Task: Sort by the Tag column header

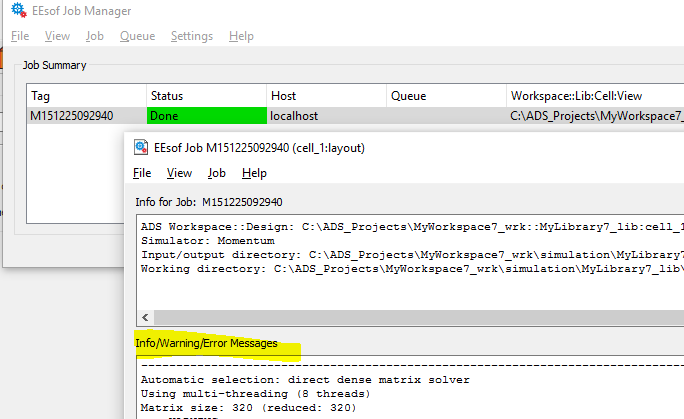Action: (x=86, y=95)
